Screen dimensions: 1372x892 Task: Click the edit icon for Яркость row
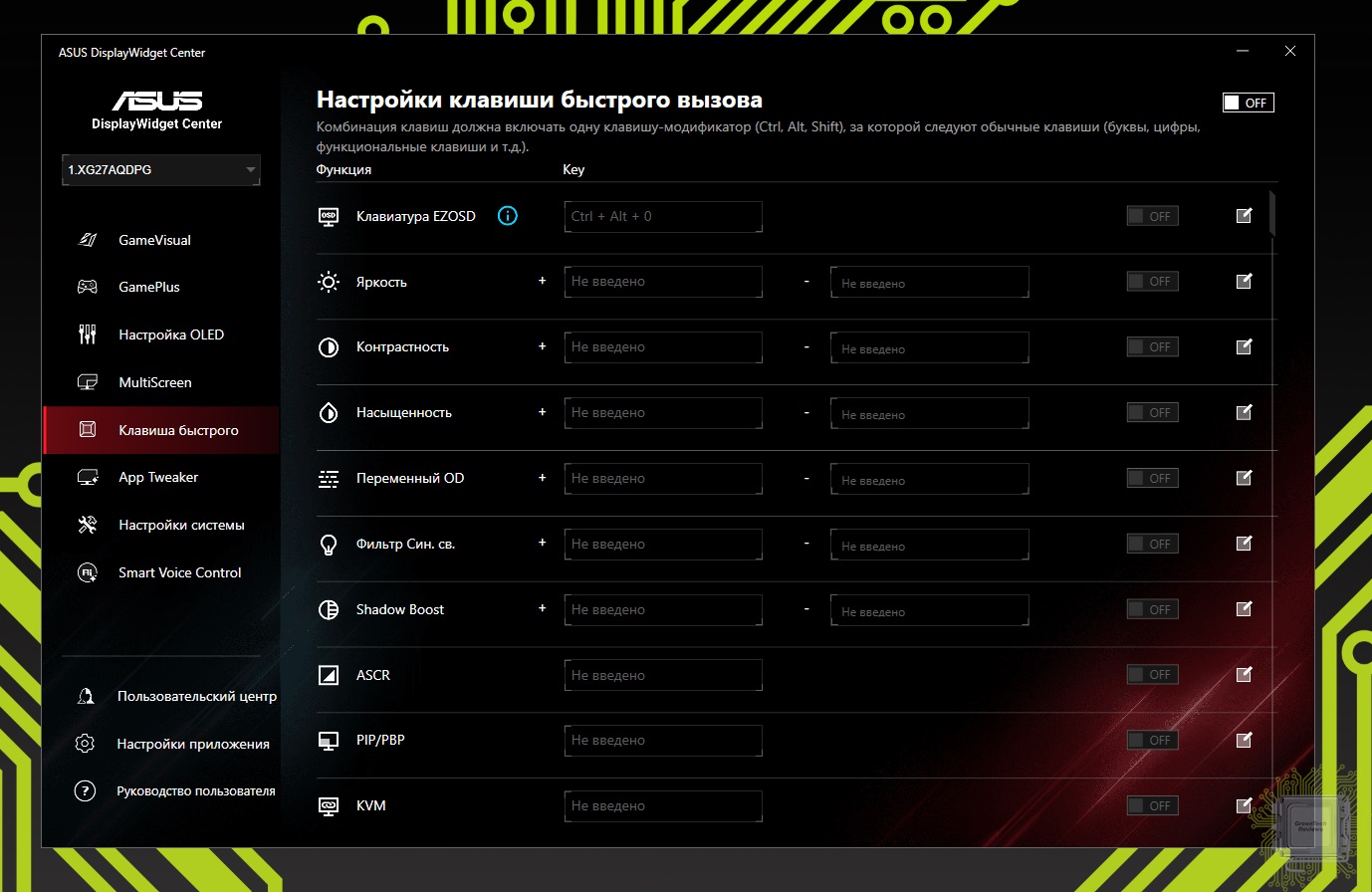coord(1244,282)
